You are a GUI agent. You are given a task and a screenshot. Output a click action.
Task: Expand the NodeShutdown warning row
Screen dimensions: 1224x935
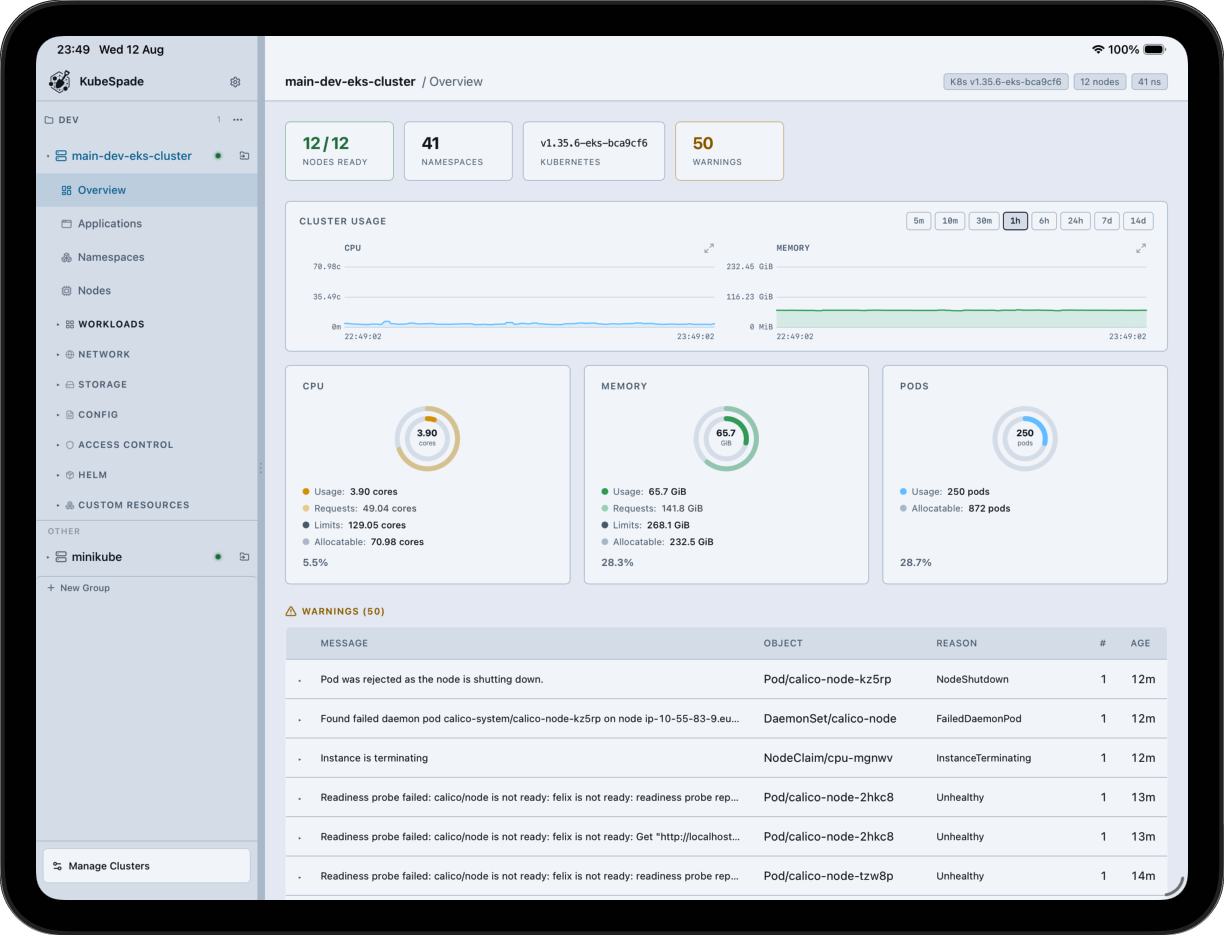tap(299, 680)
